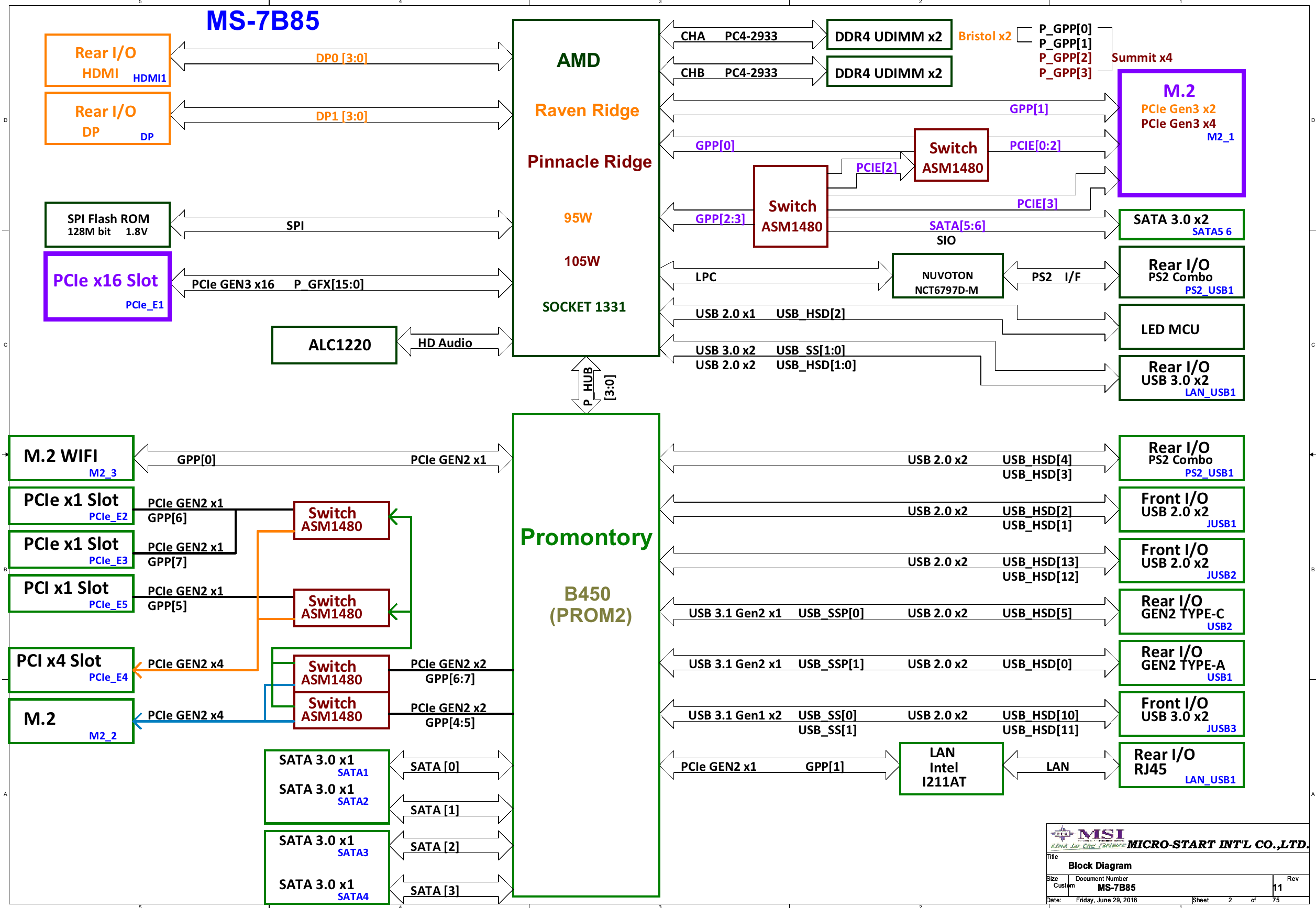Select the PCI x4 Slot PCIe_E4 block
1316x908 pixels.
(x=71, y=670)
